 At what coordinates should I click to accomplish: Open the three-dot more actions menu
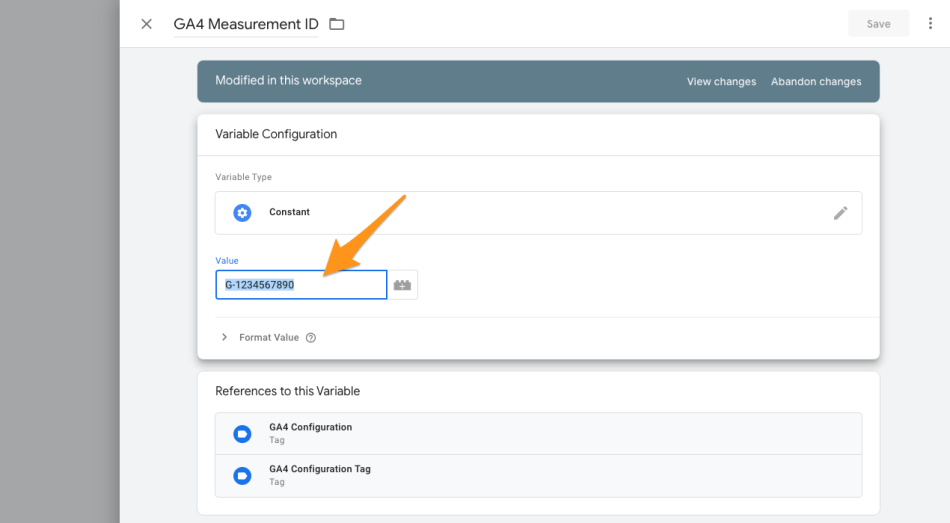click(x=931, y=24)
